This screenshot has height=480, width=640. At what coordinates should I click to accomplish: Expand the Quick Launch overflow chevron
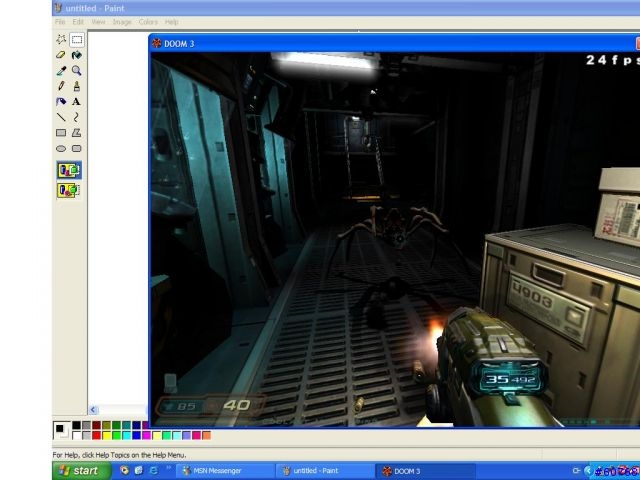pyautogui.click(x=168, y=468)
